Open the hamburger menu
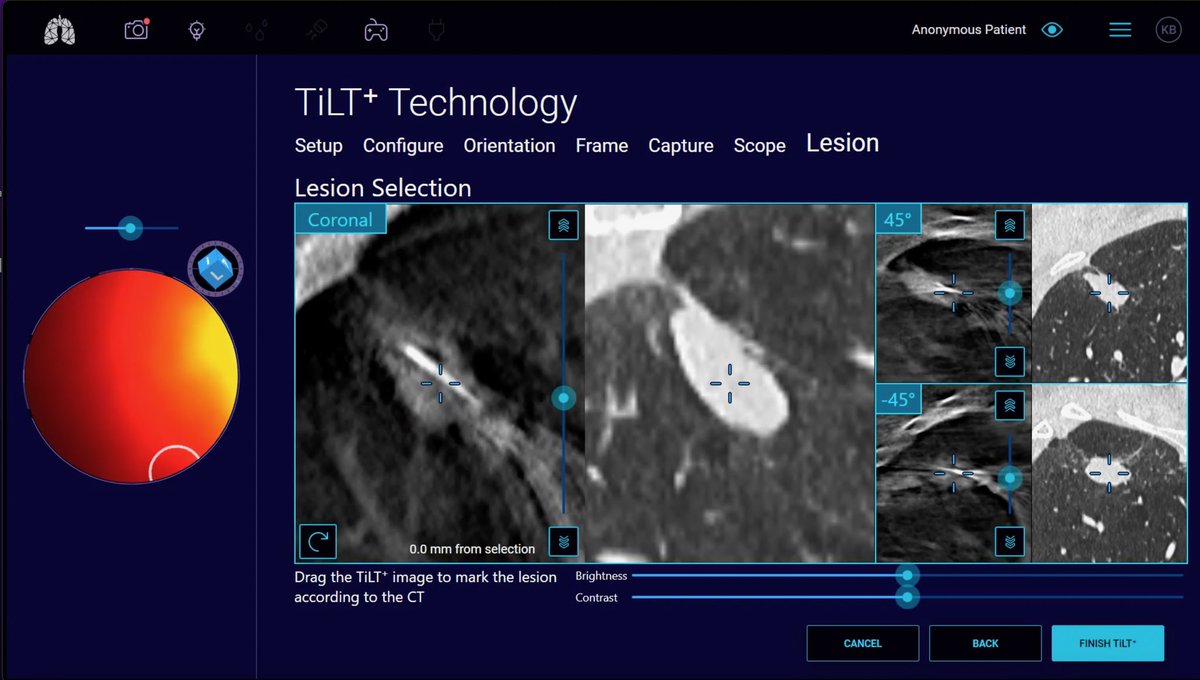 [1120, 30]
